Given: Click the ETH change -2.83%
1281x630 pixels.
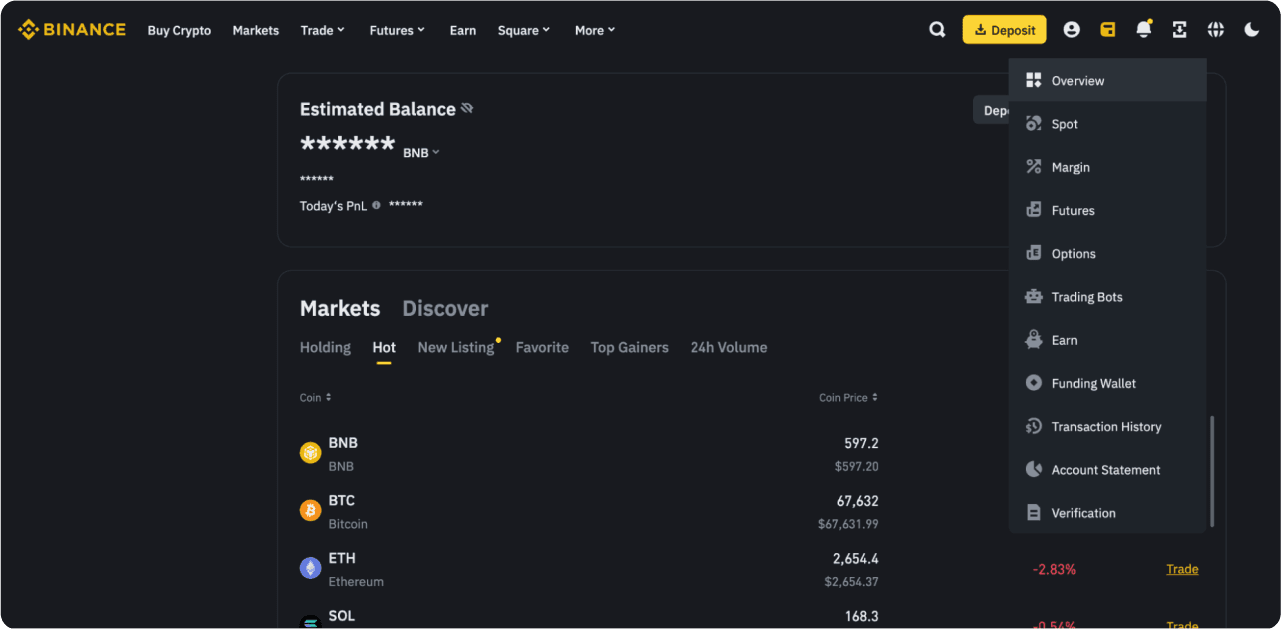Looking at the screenshot, I should pyautogui.click(x=1054, y=569).
